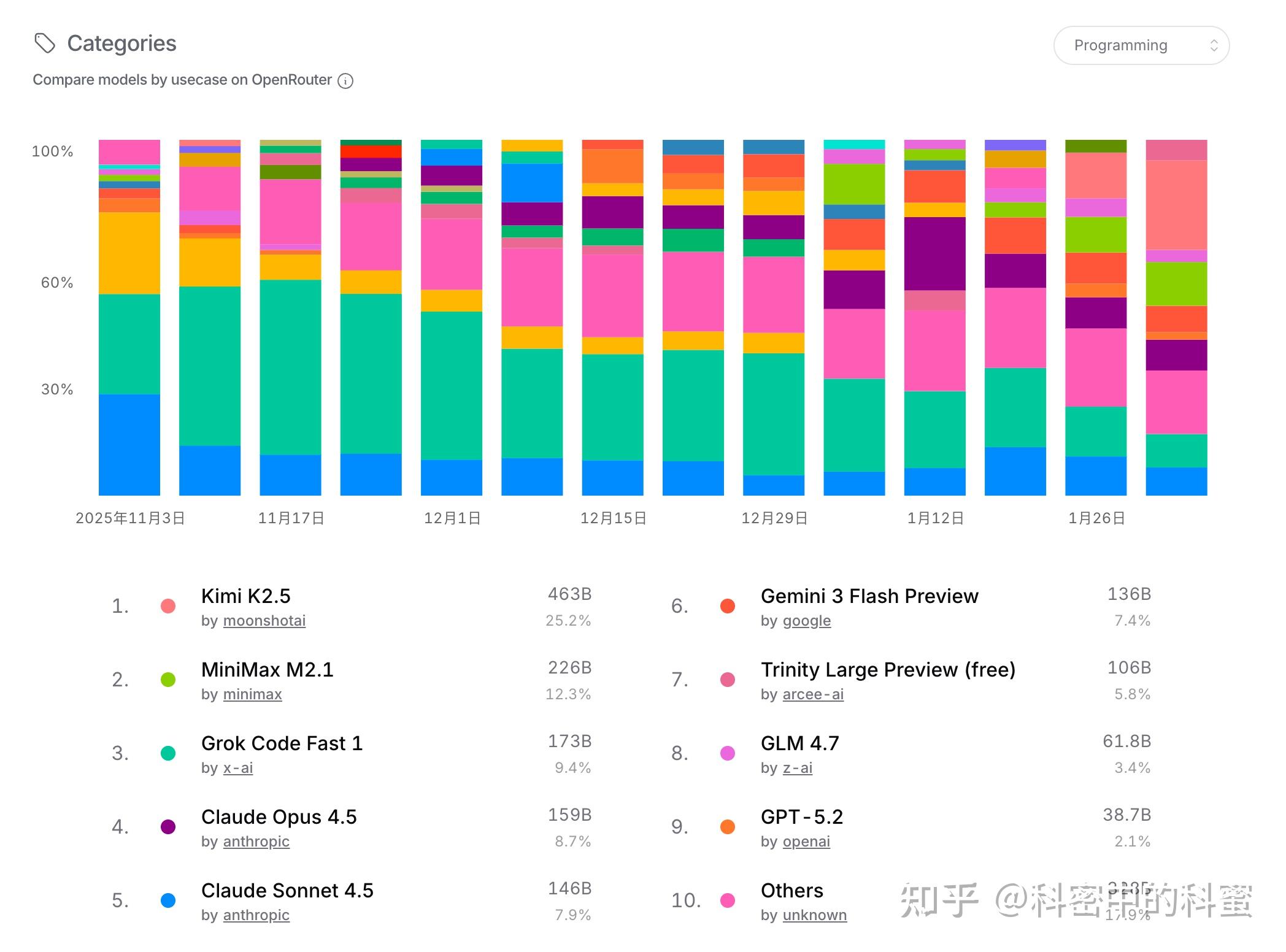Click the Claude Opus 4.5 legend marker
The width and height of the screenshot is (1286, 952).
click(x=167, y=827)
